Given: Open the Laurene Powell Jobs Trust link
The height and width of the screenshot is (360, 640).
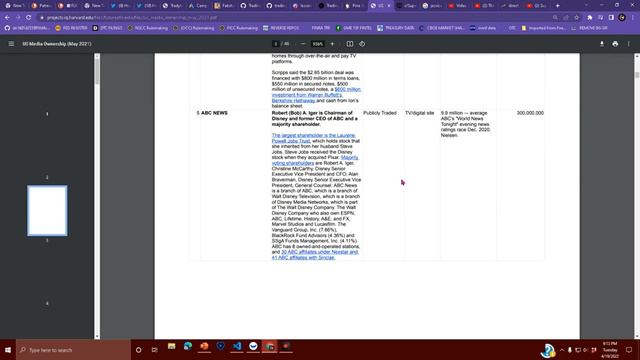Looking at the screenshot, I should 313,138.
